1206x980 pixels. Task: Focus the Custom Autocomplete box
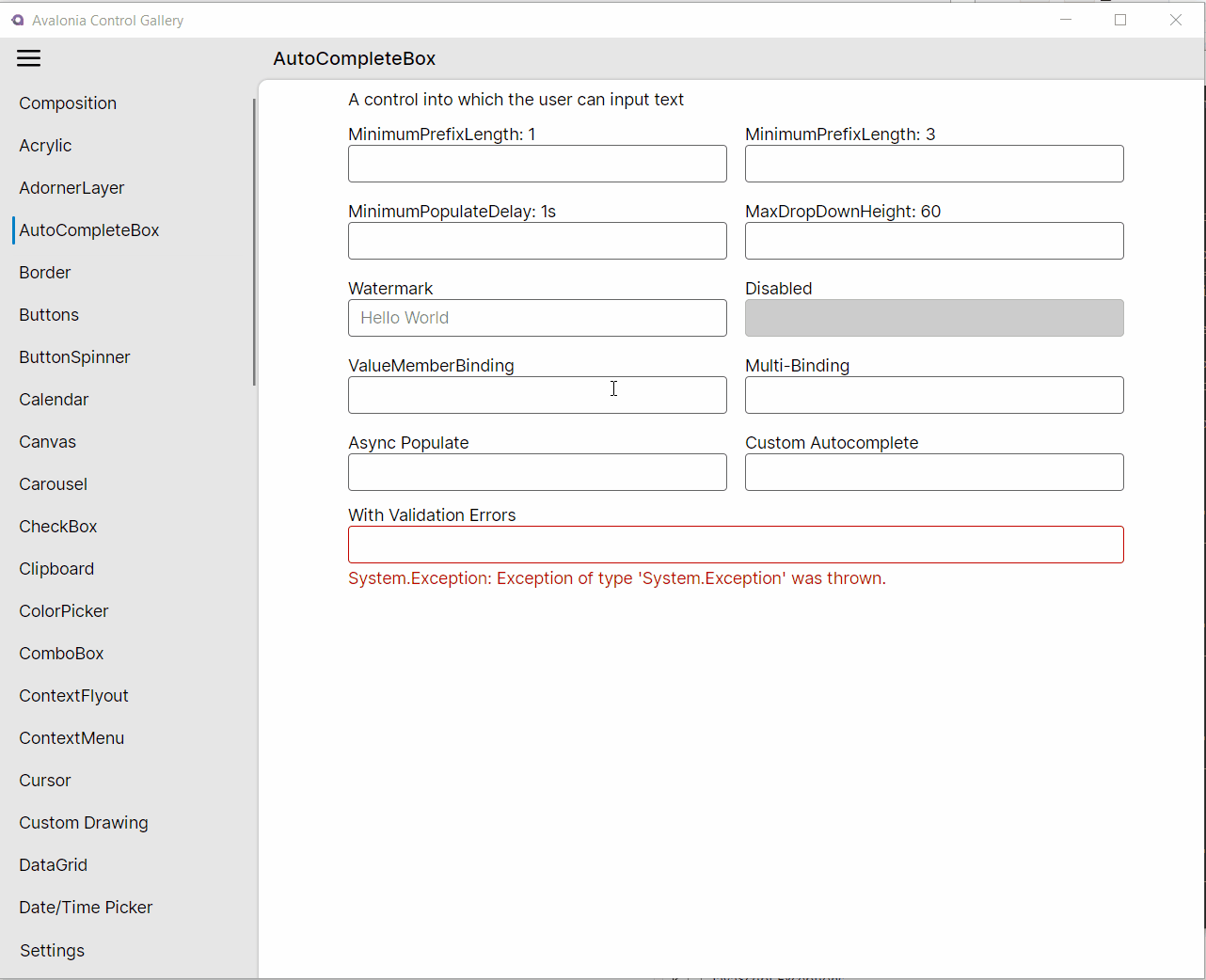point(934,472)
